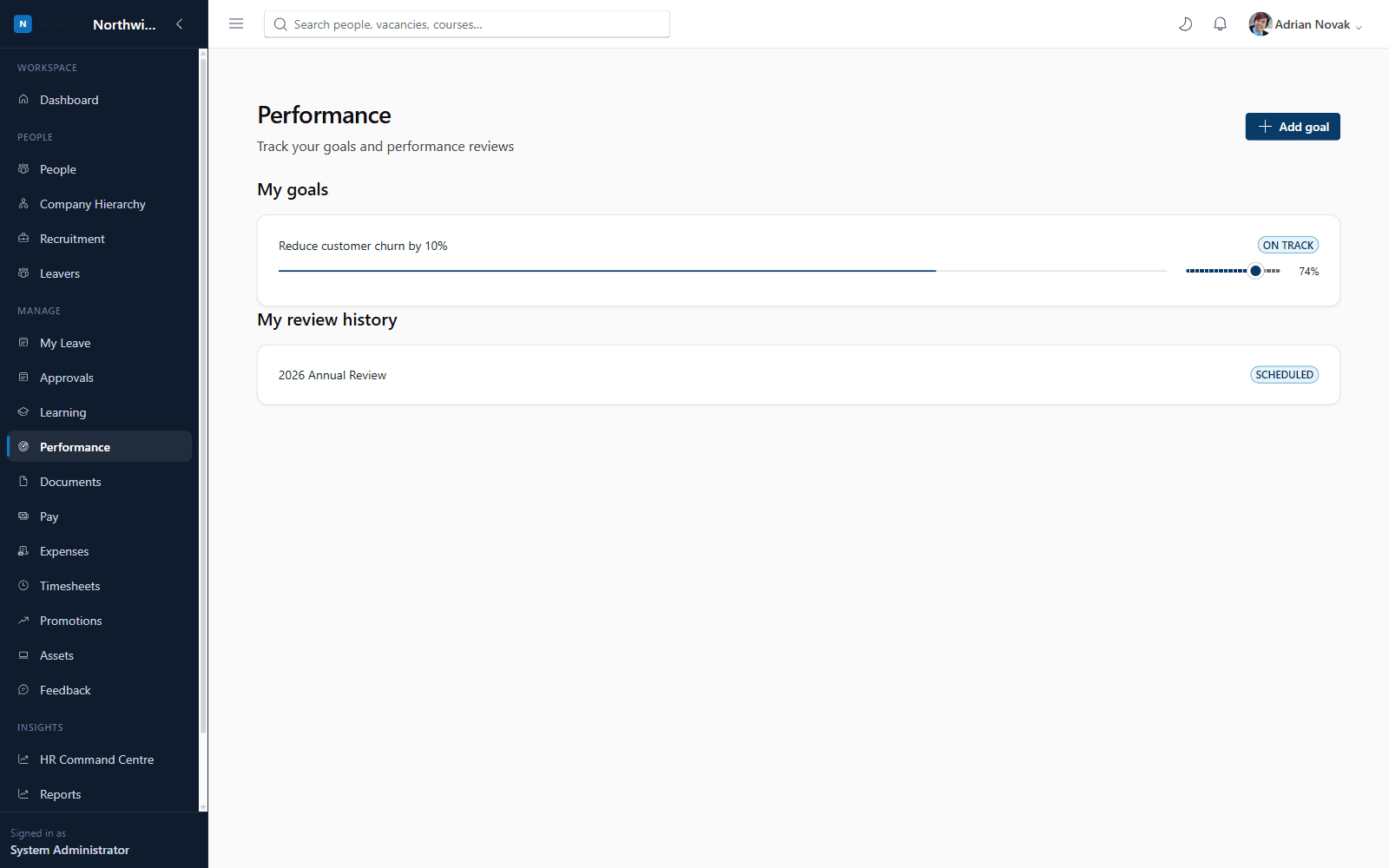The image size is (1389, 868).
Task: Click the Learning graduation cap icon
Action: click(x=23, y=412)
